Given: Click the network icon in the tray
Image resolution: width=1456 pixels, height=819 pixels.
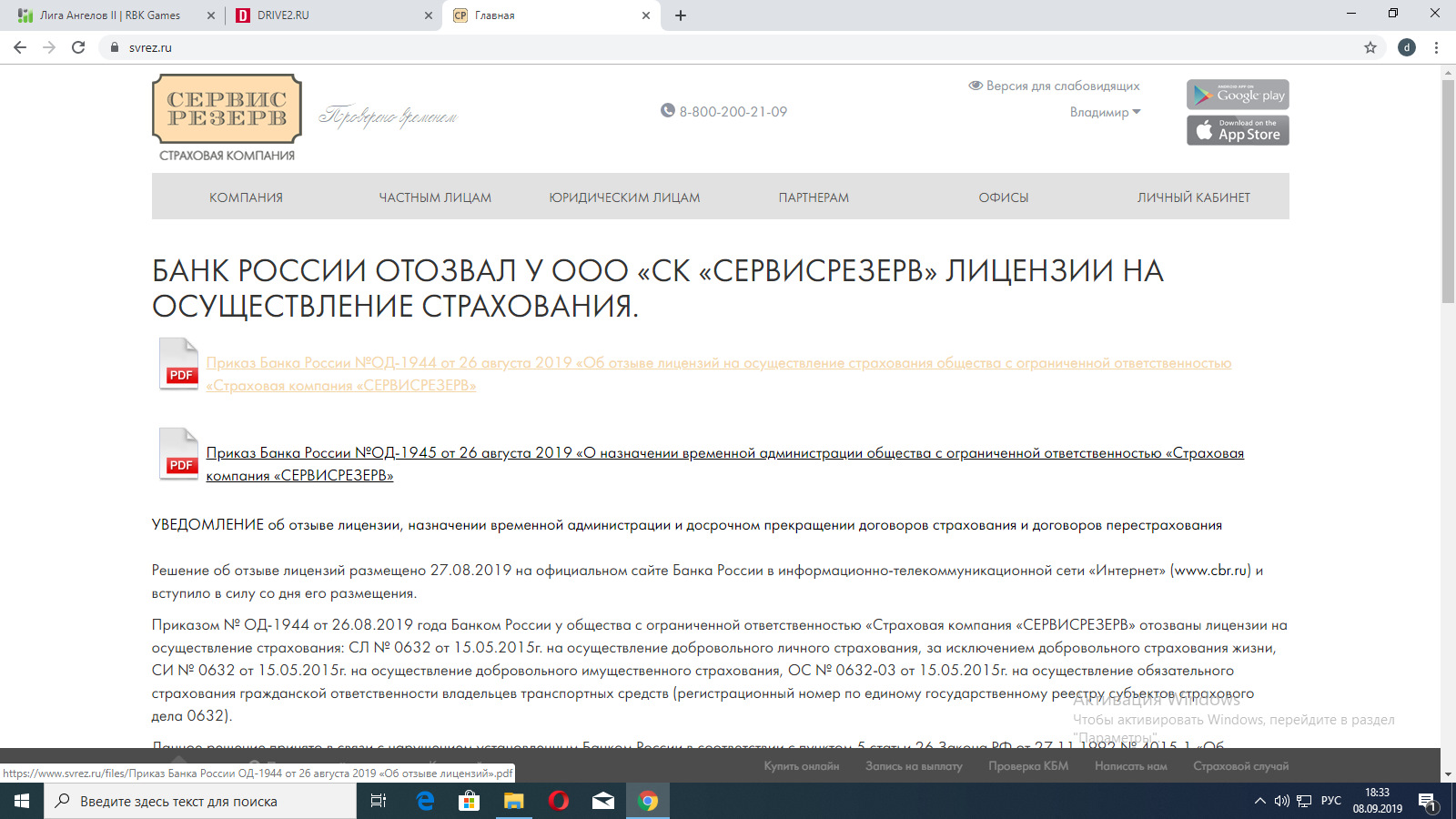Looking at the screenshot, I should 1304,801.
